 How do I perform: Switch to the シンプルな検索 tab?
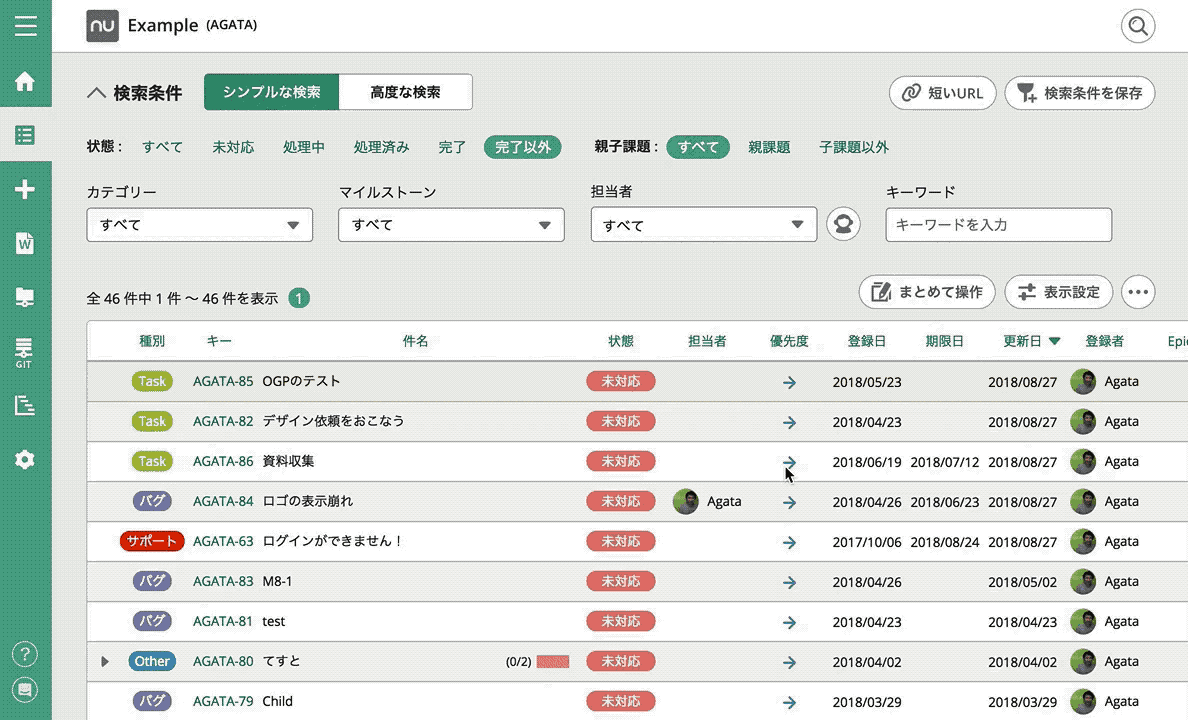[271, 92]
